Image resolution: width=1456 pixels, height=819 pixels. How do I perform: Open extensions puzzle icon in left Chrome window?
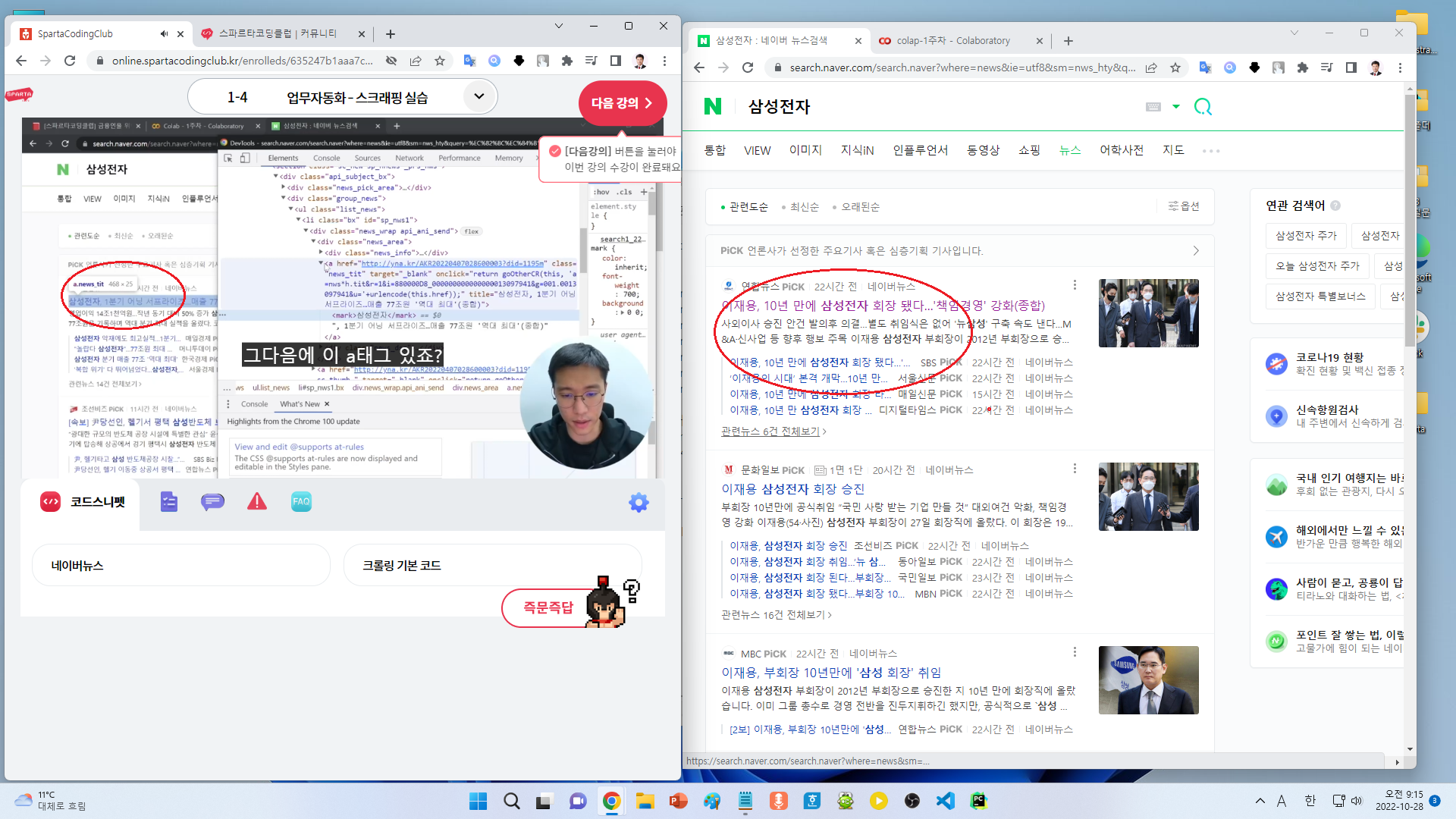[567, 61]
